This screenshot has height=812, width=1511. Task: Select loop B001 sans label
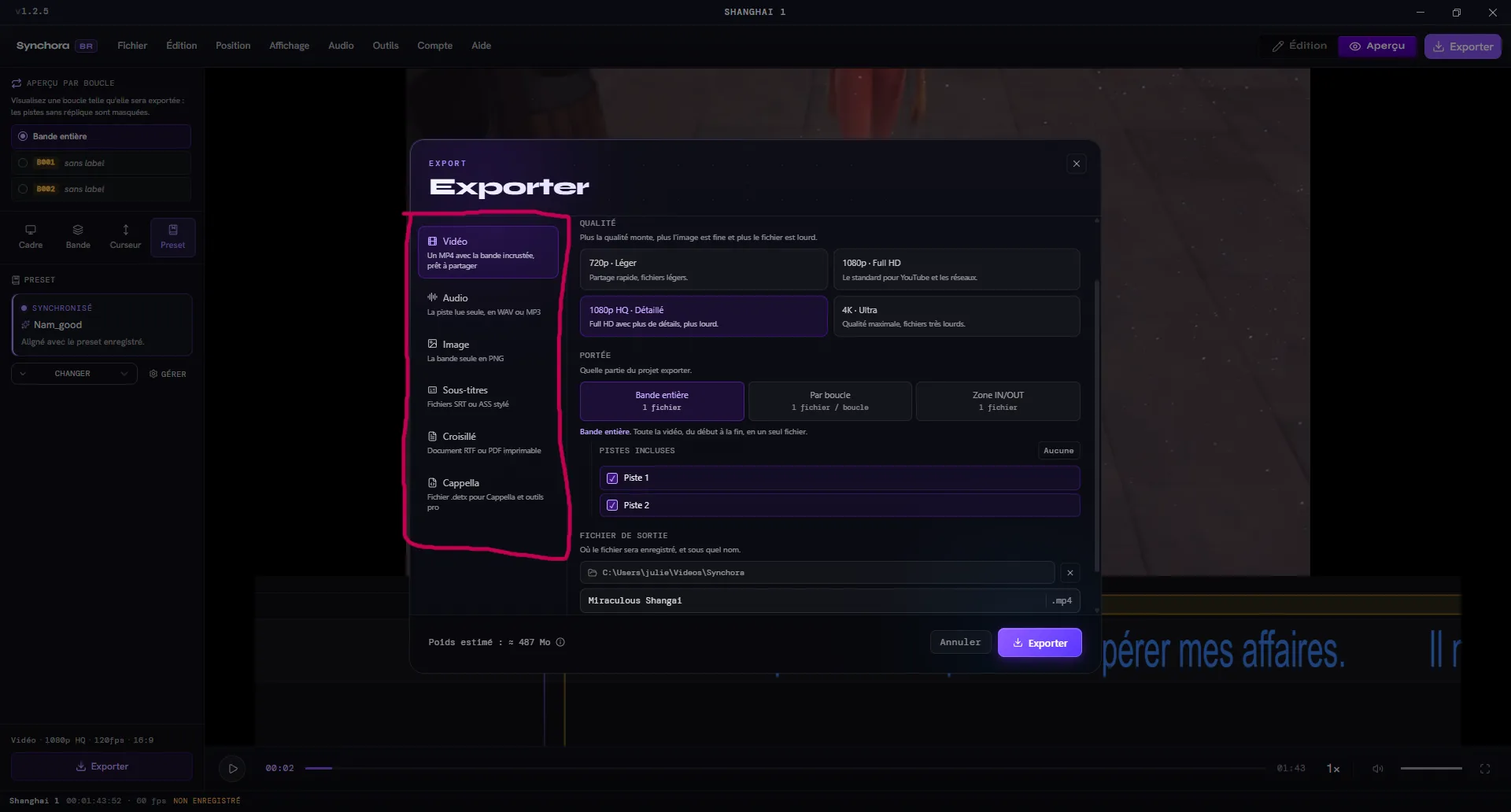tap(101, 163)
